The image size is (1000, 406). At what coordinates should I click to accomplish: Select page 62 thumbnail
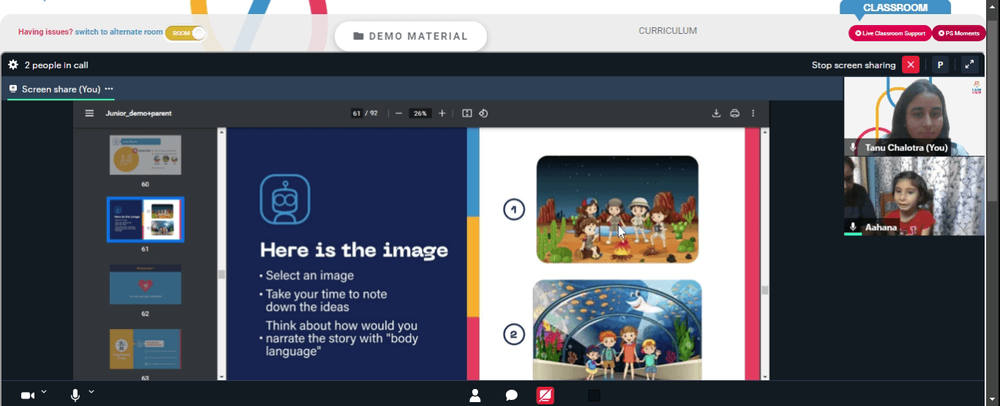pos(145,284)
